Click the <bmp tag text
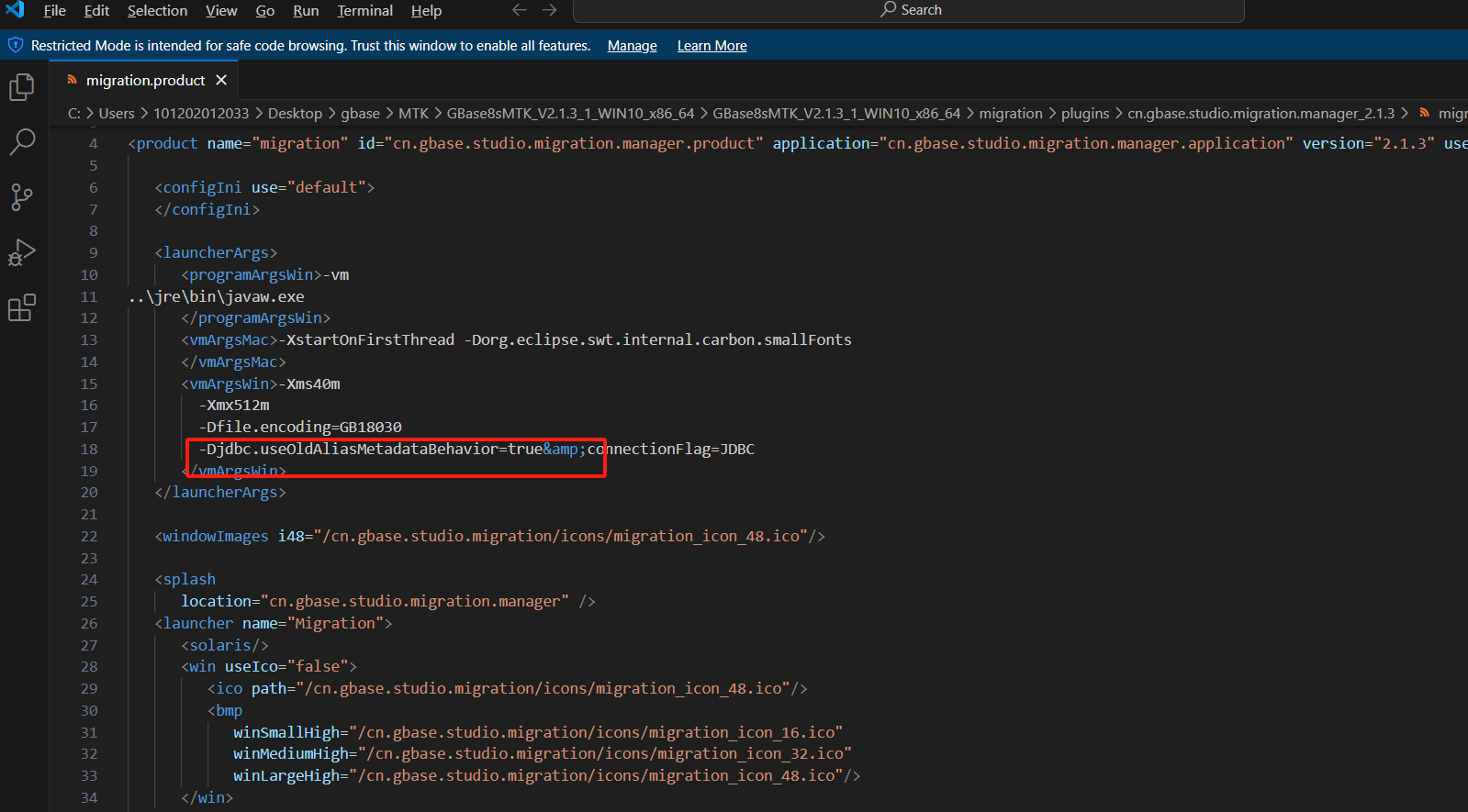The width and height of the screenshot is (1468, 812). 225,711
